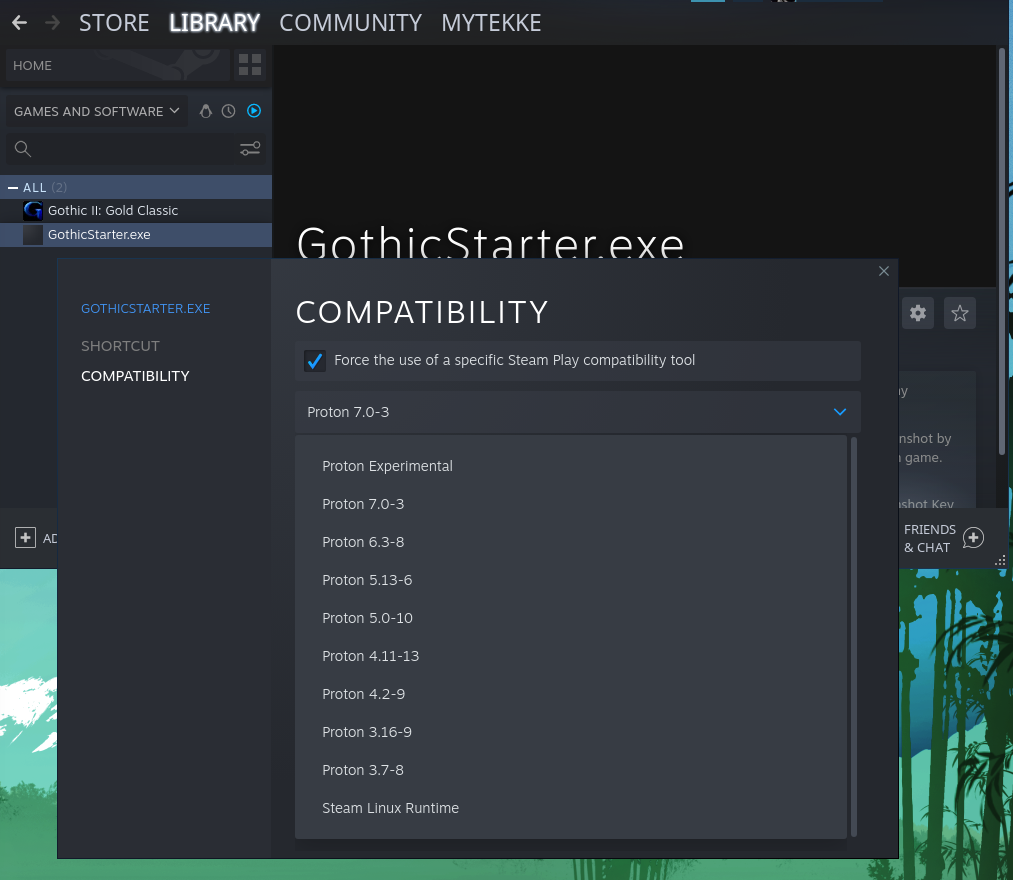Switch to the Shortcut settings tab
This screenshot has width=1013, height=880.
120,346
